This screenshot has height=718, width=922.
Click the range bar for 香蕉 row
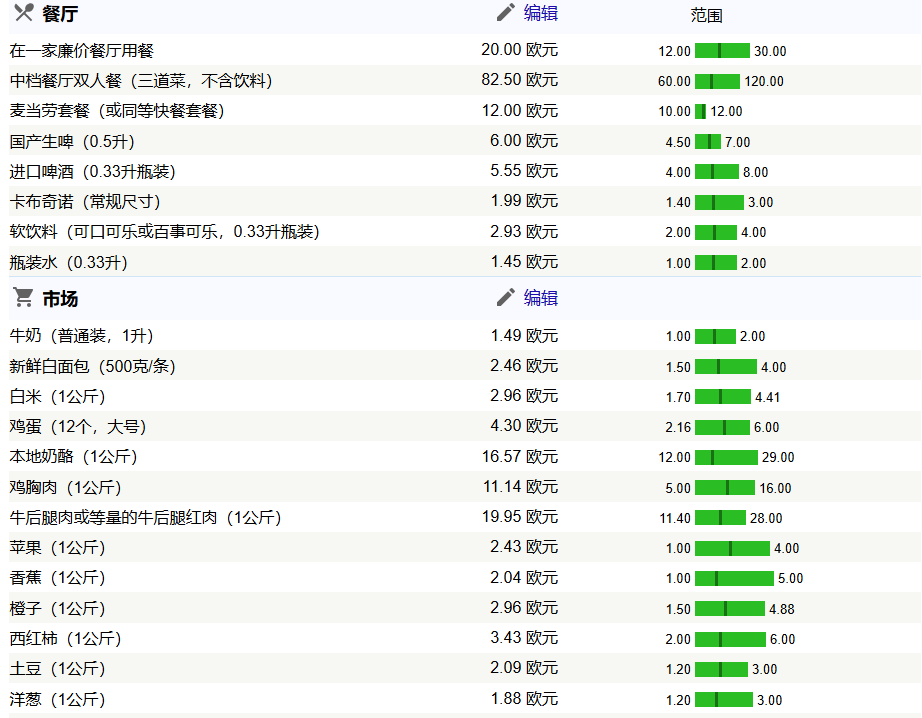pyautogui.click(x=734, y=578)
